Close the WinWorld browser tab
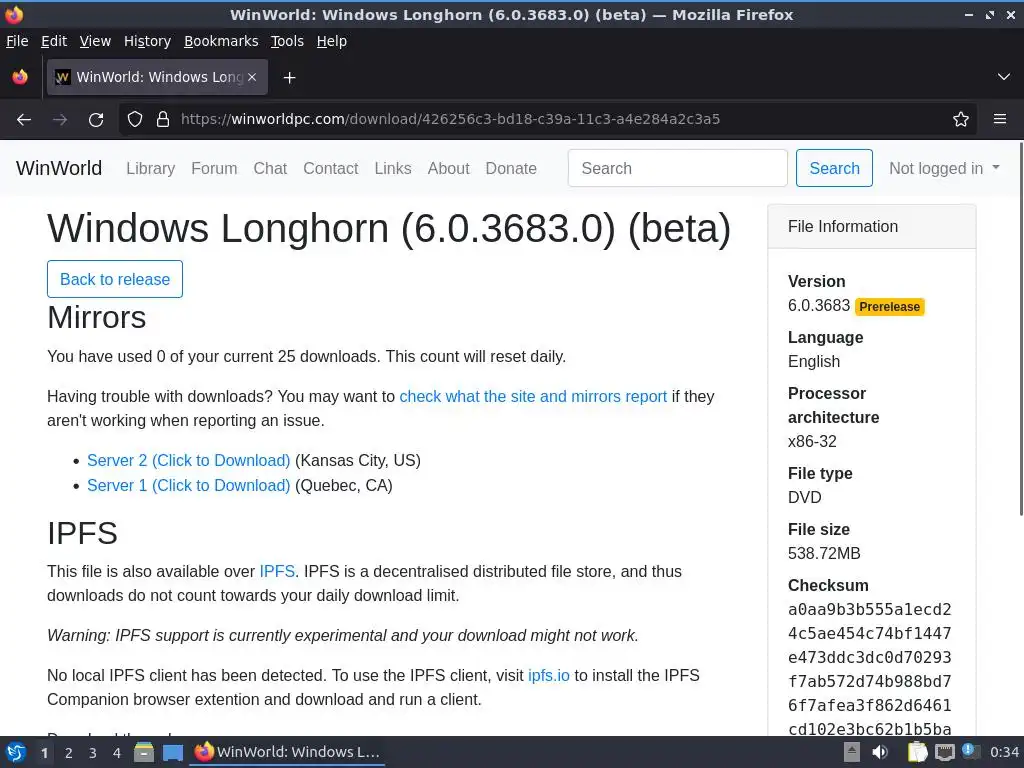 click(252, 77)
